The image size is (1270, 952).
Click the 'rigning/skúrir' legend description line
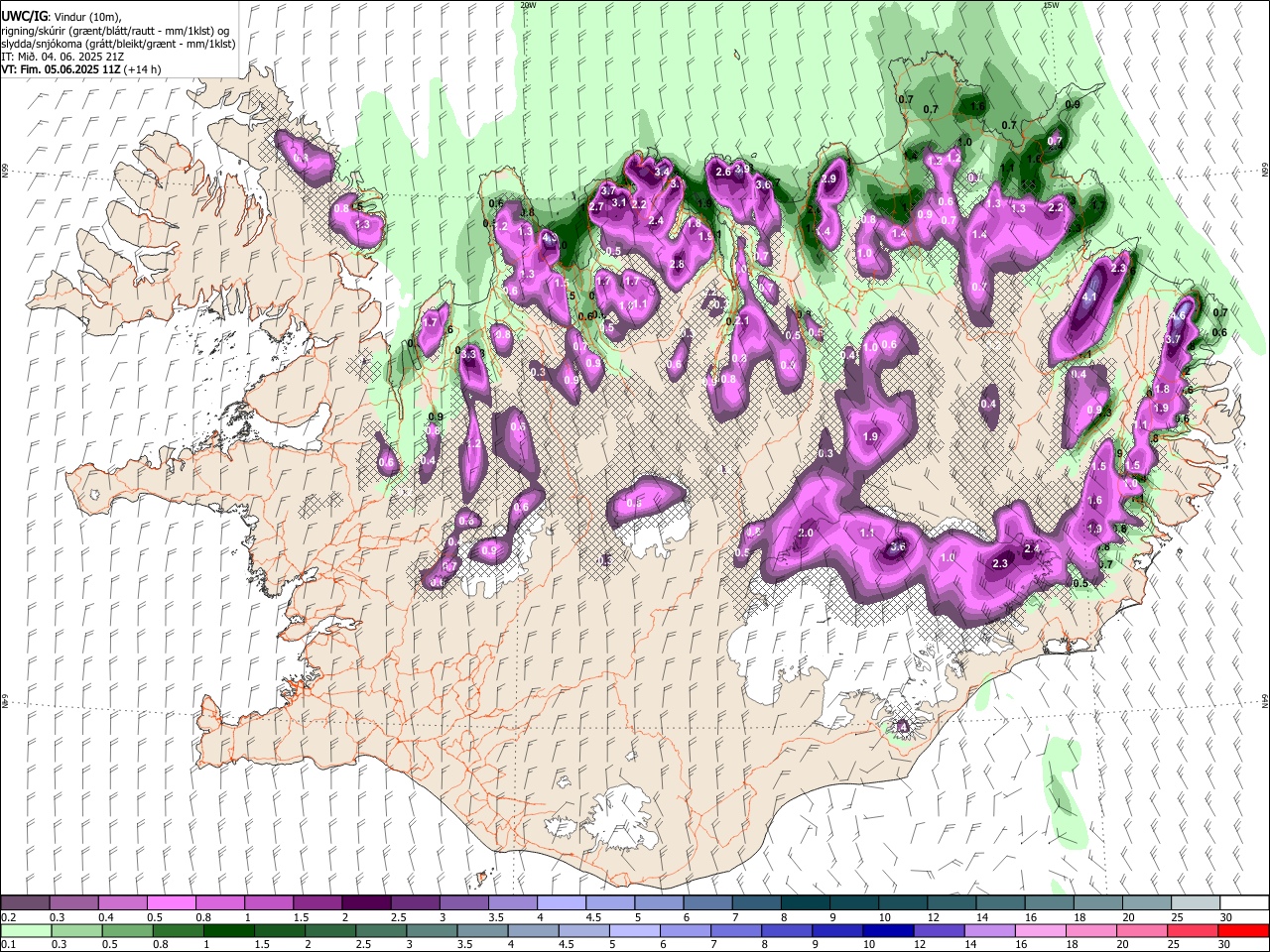(116, 31)
